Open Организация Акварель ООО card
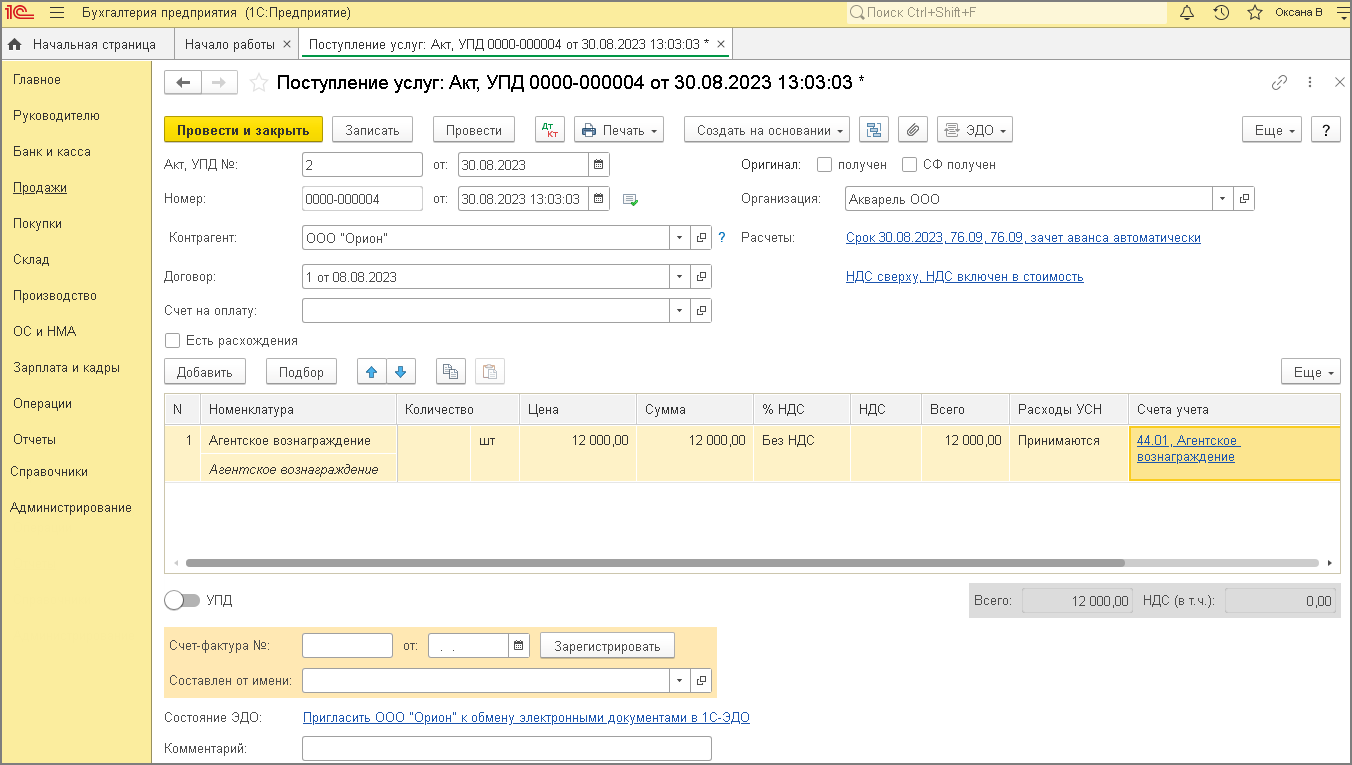The width and height of the screenshot is (1352, 765). (x=1244, y=199)
